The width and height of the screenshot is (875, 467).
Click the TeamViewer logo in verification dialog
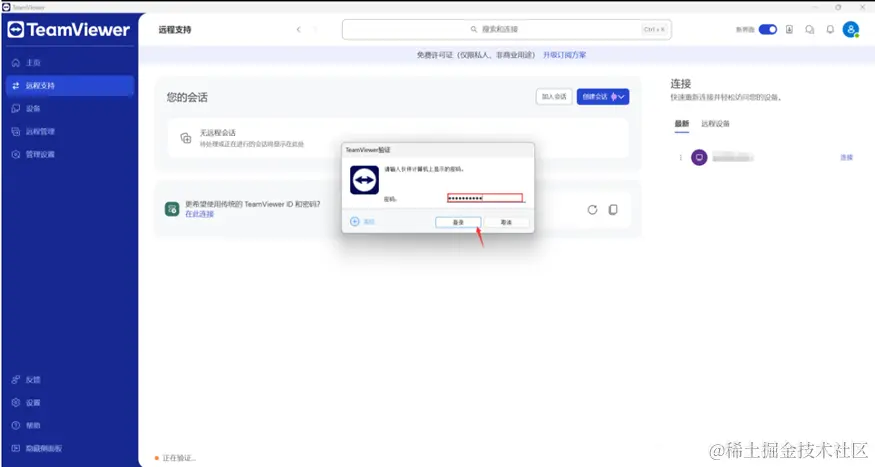[364, 180]
